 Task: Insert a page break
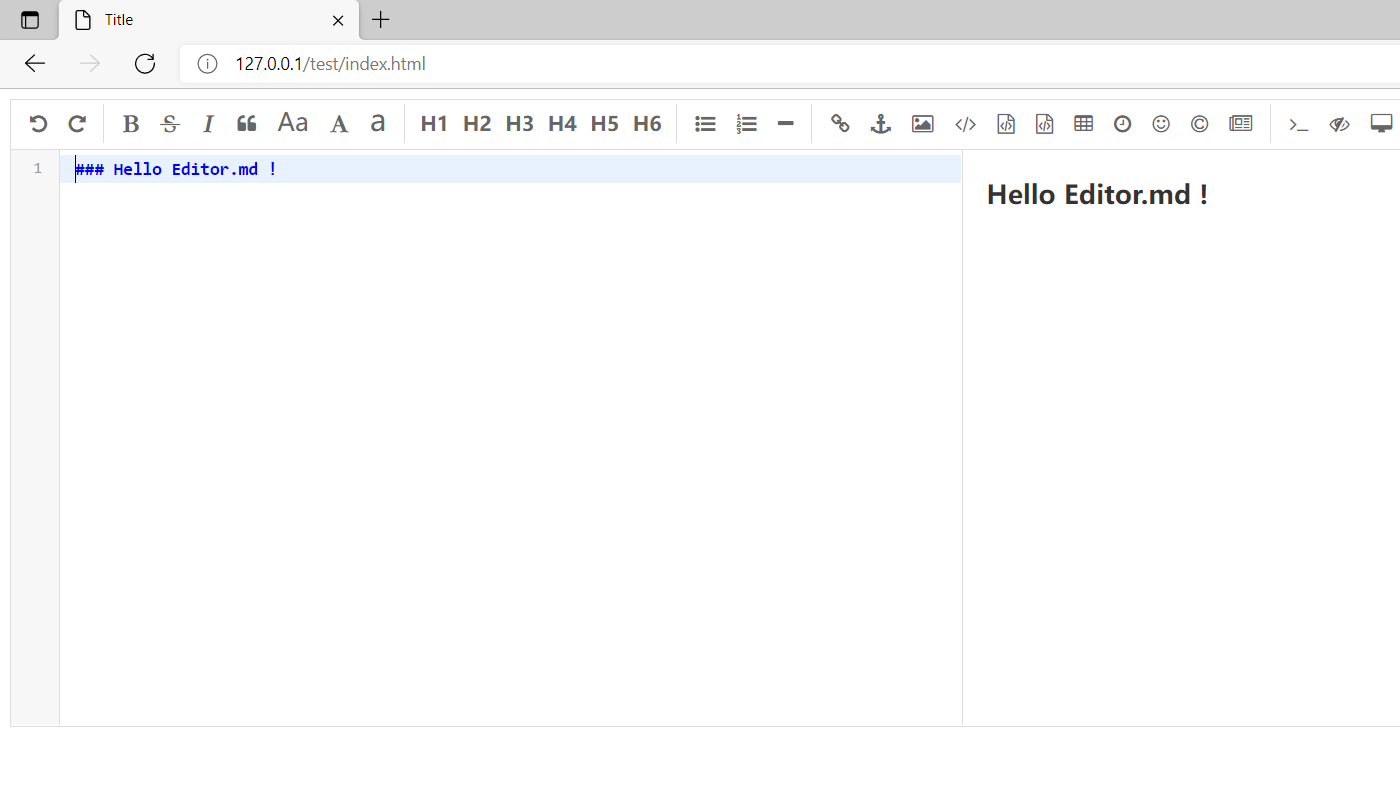tap(1241, 124)
